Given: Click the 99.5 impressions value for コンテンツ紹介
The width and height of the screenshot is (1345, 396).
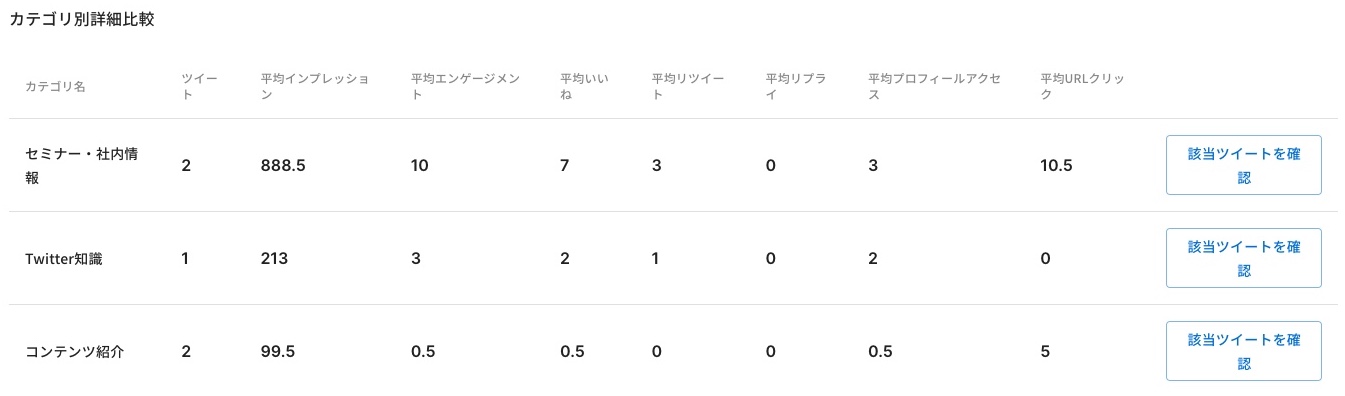Looking at the screenshot, I should coord(278,352).
